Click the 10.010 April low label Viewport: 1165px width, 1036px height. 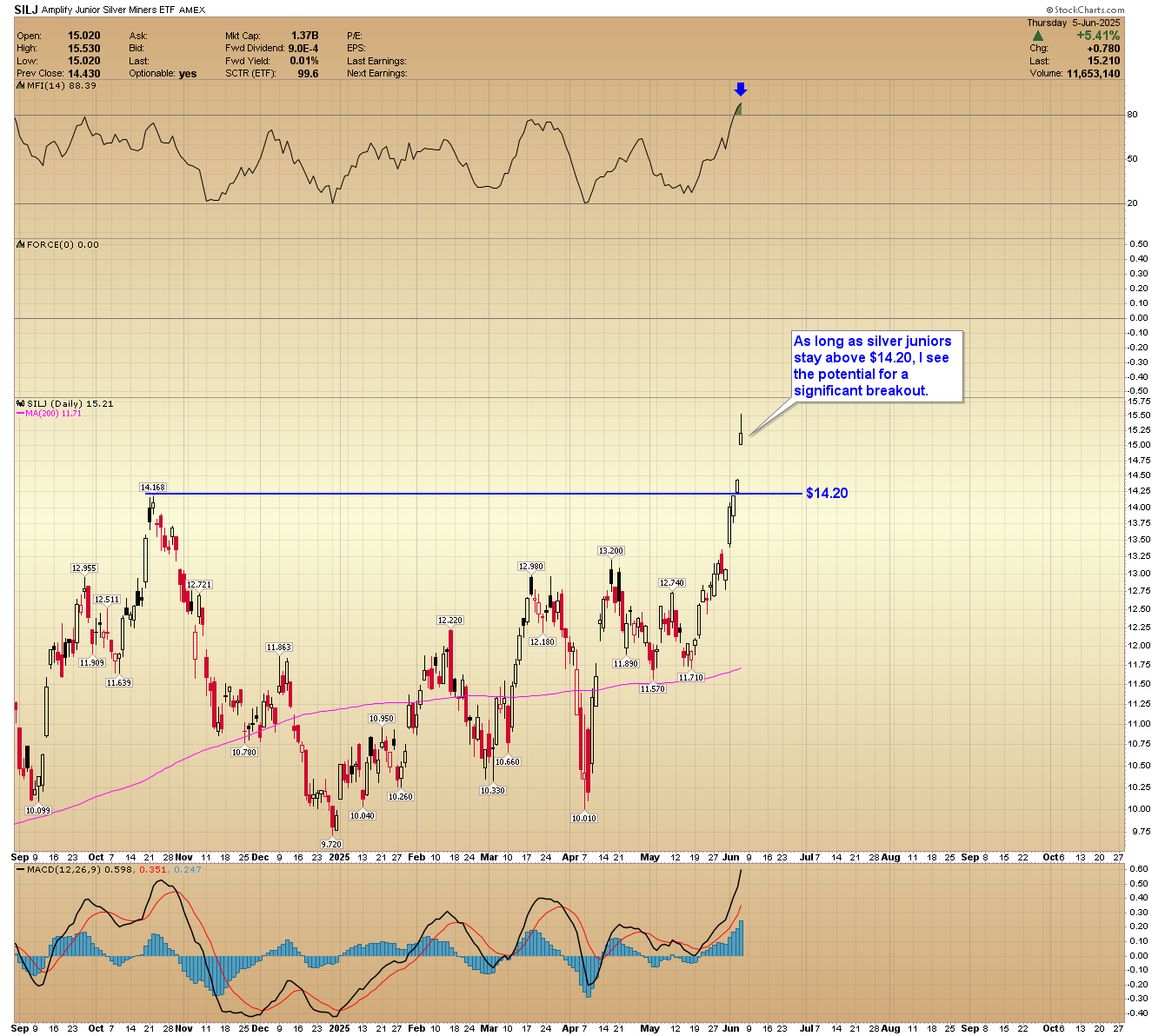[583, 819]
